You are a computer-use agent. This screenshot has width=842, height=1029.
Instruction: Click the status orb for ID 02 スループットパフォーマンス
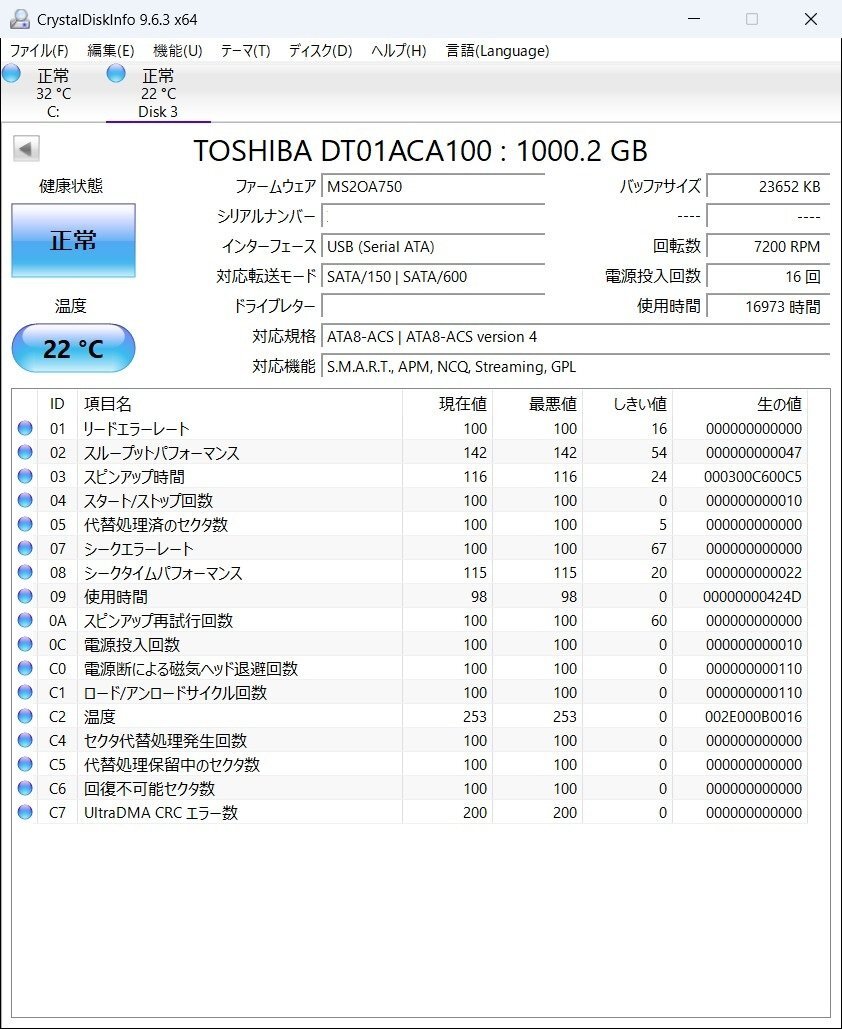tap(25, 452)
